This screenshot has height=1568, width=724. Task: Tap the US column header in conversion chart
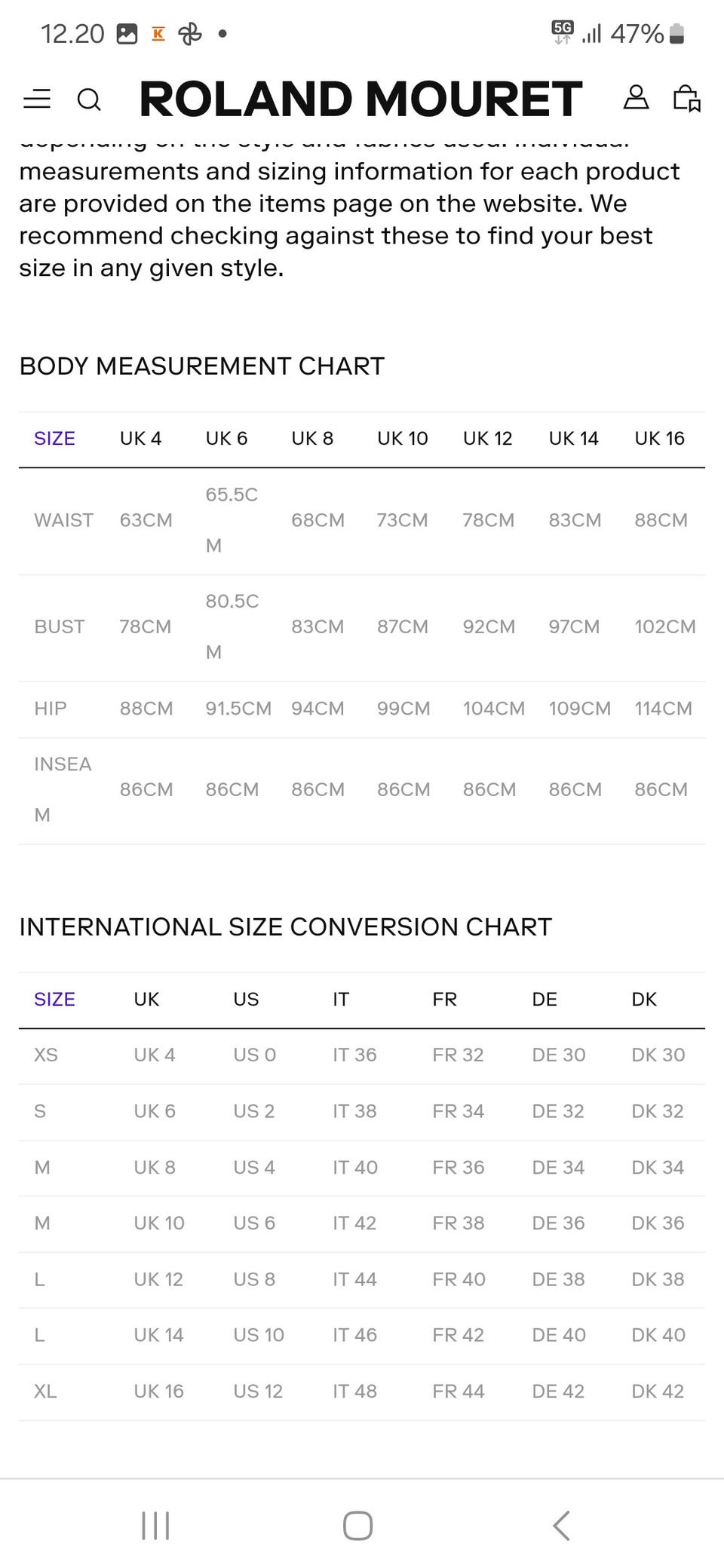point(246,1000)
